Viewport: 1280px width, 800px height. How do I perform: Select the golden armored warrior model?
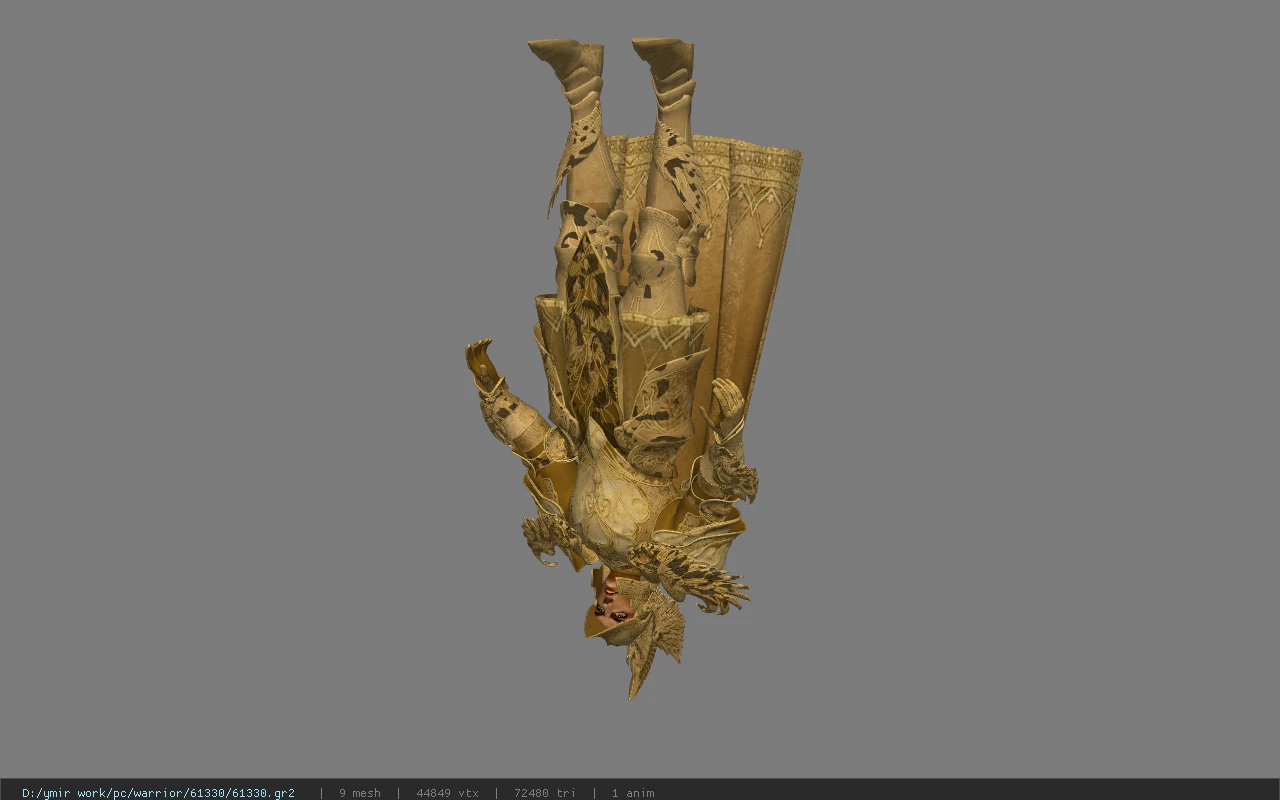[634, 368]
